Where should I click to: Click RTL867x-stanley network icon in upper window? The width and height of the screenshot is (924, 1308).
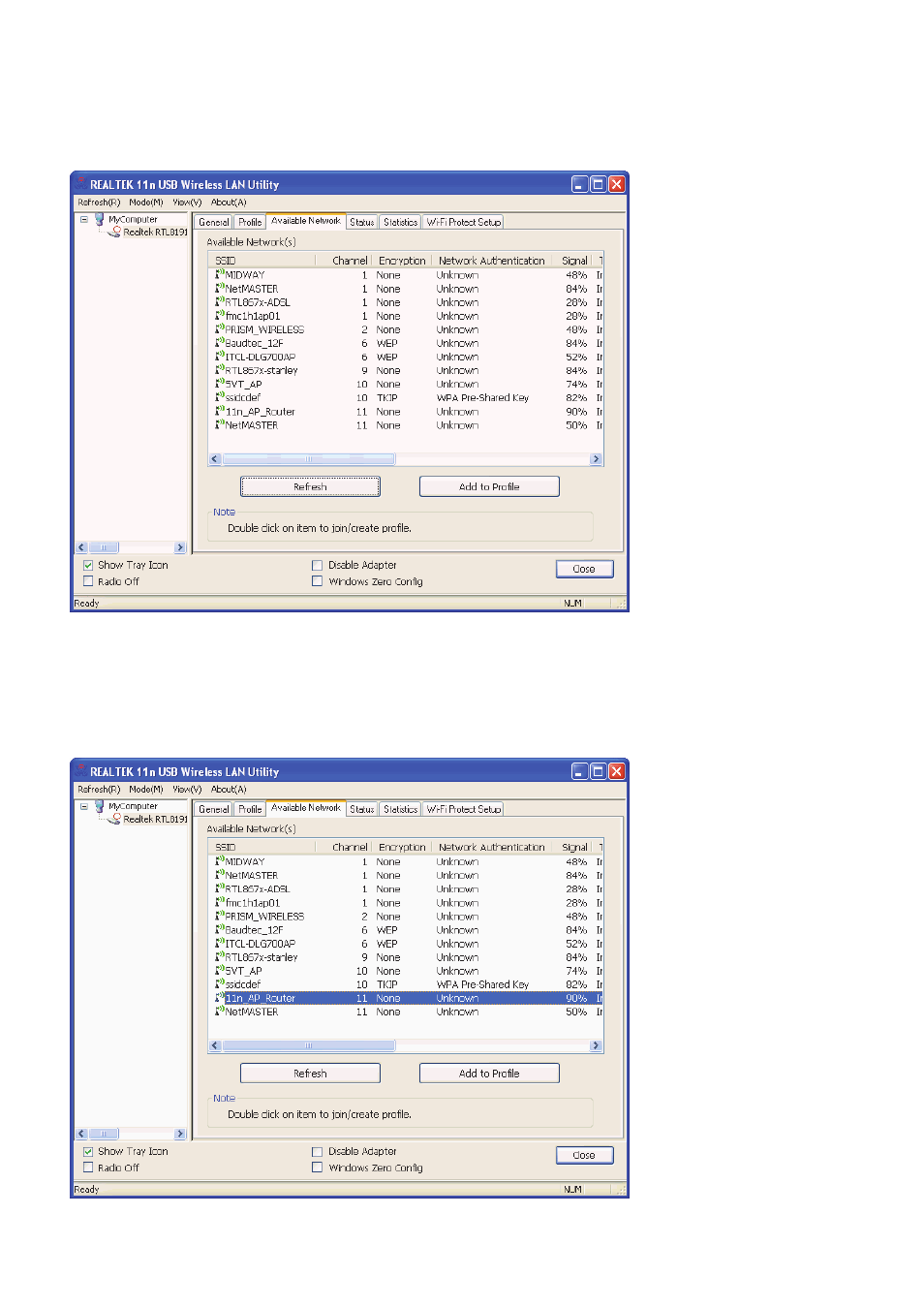(x=220, y=369)
